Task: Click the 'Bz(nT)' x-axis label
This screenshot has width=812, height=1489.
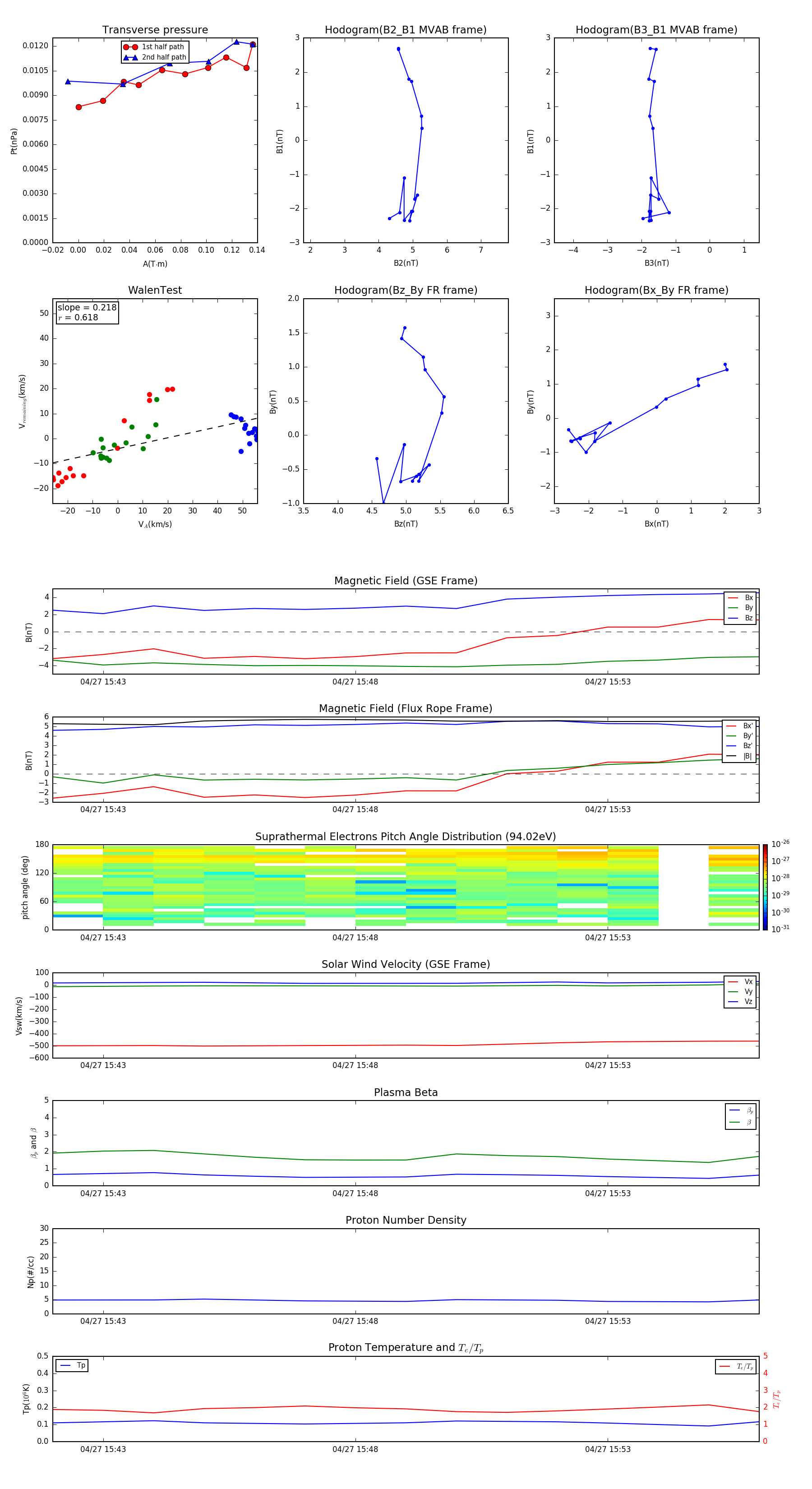Action: point(406,524)
